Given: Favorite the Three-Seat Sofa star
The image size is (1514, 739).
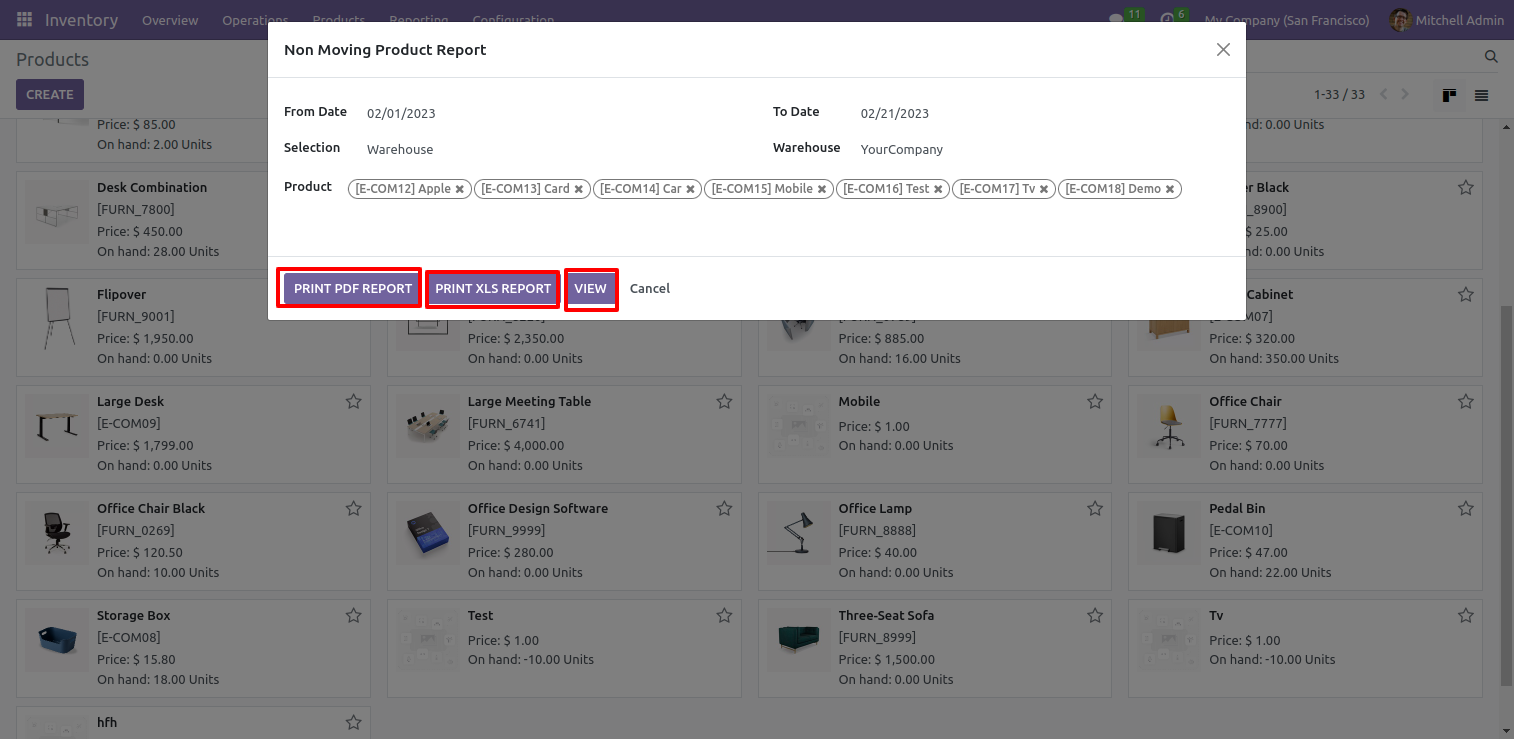Looking at the screenshot, I should (1095, 615).
